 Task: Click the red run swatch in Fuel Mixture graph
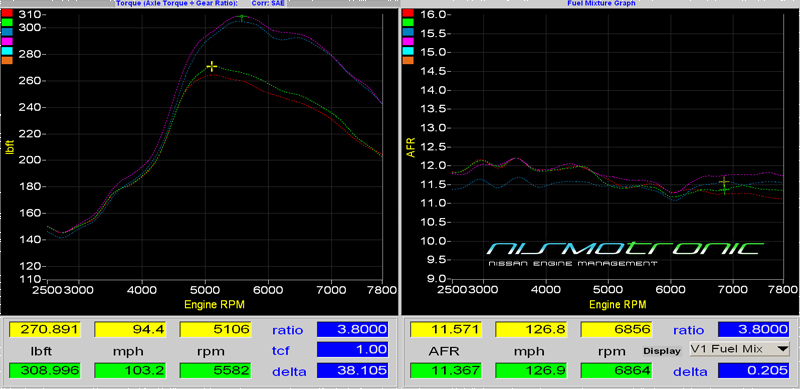pyautogui.click(x=408, y=13)
